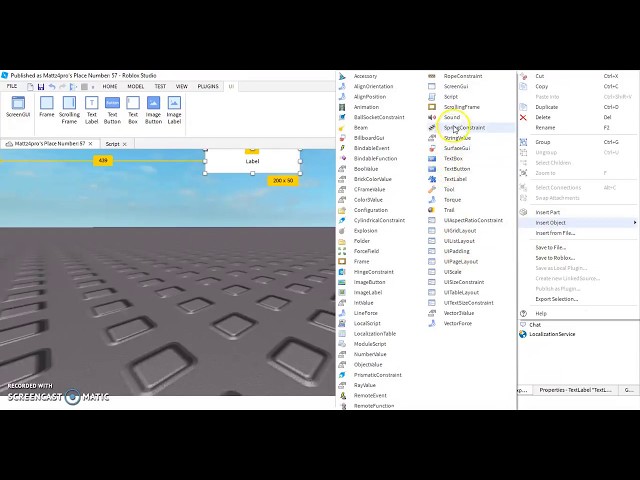The image size is (640, 480).
Task: Insert an Animation object
Action: click(366, 107)
